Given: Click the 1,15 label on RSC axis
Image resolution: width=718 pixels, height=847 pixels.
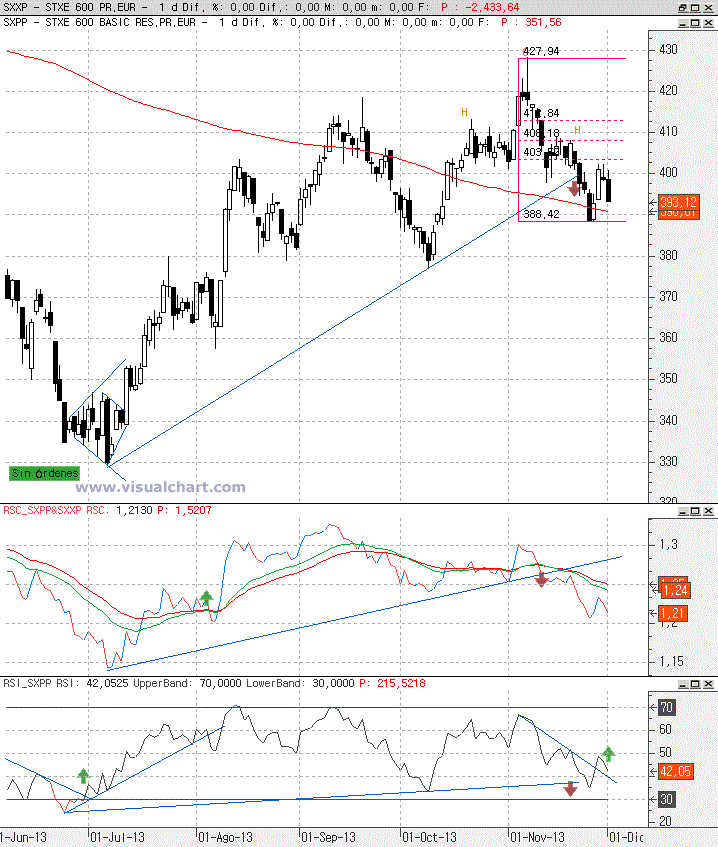Looking at the screenshot, I should click(672, 662).
